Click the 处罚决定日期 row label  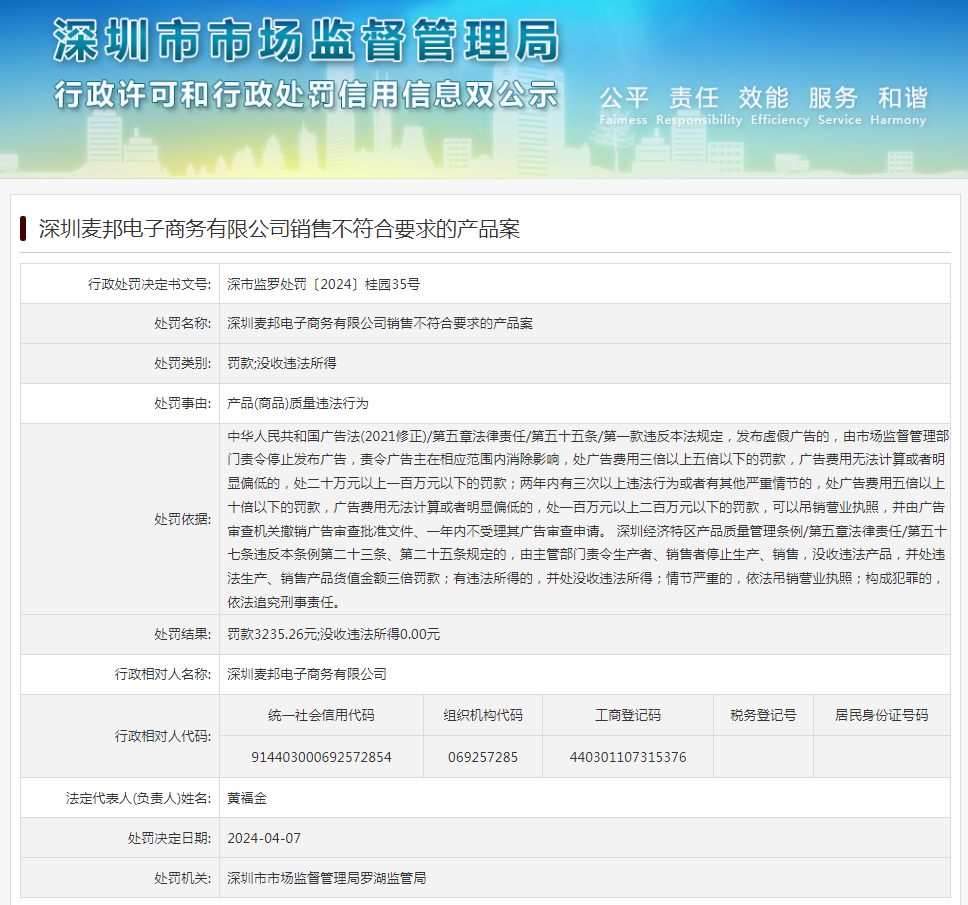point(169,838)
